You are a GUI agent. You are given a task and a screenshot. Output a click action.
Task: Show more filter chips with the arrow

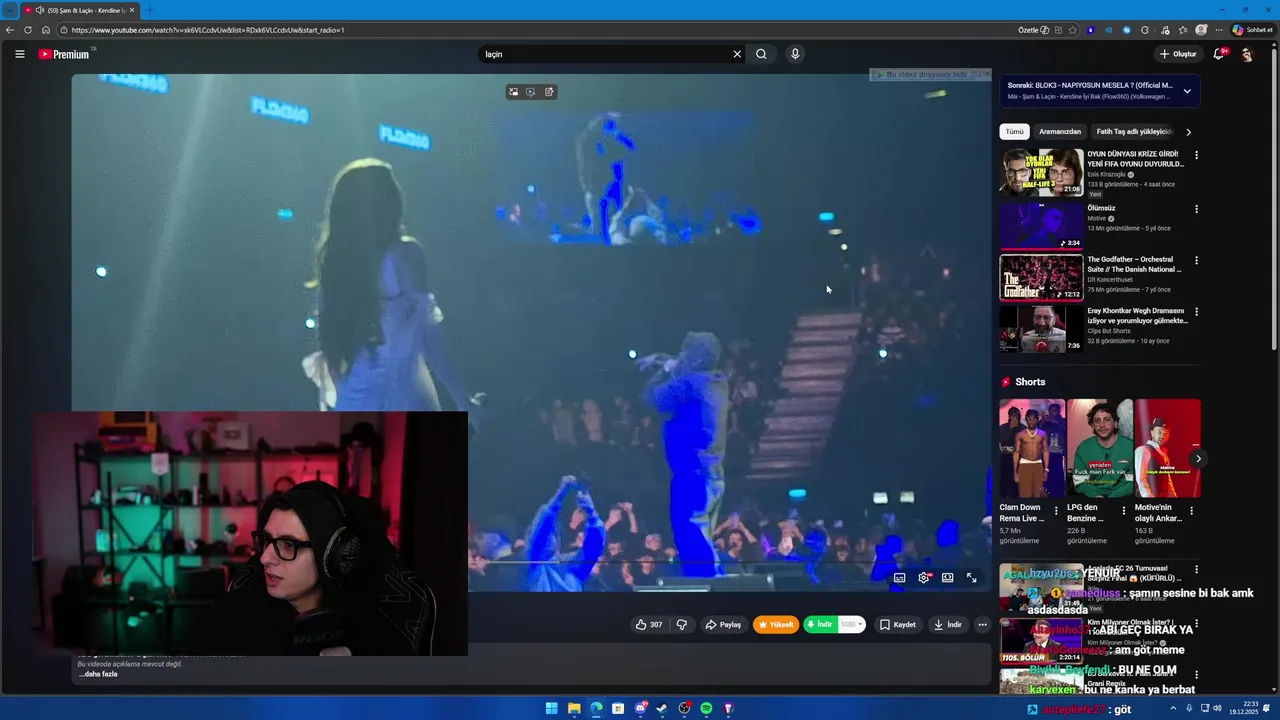click(1188, 132)
